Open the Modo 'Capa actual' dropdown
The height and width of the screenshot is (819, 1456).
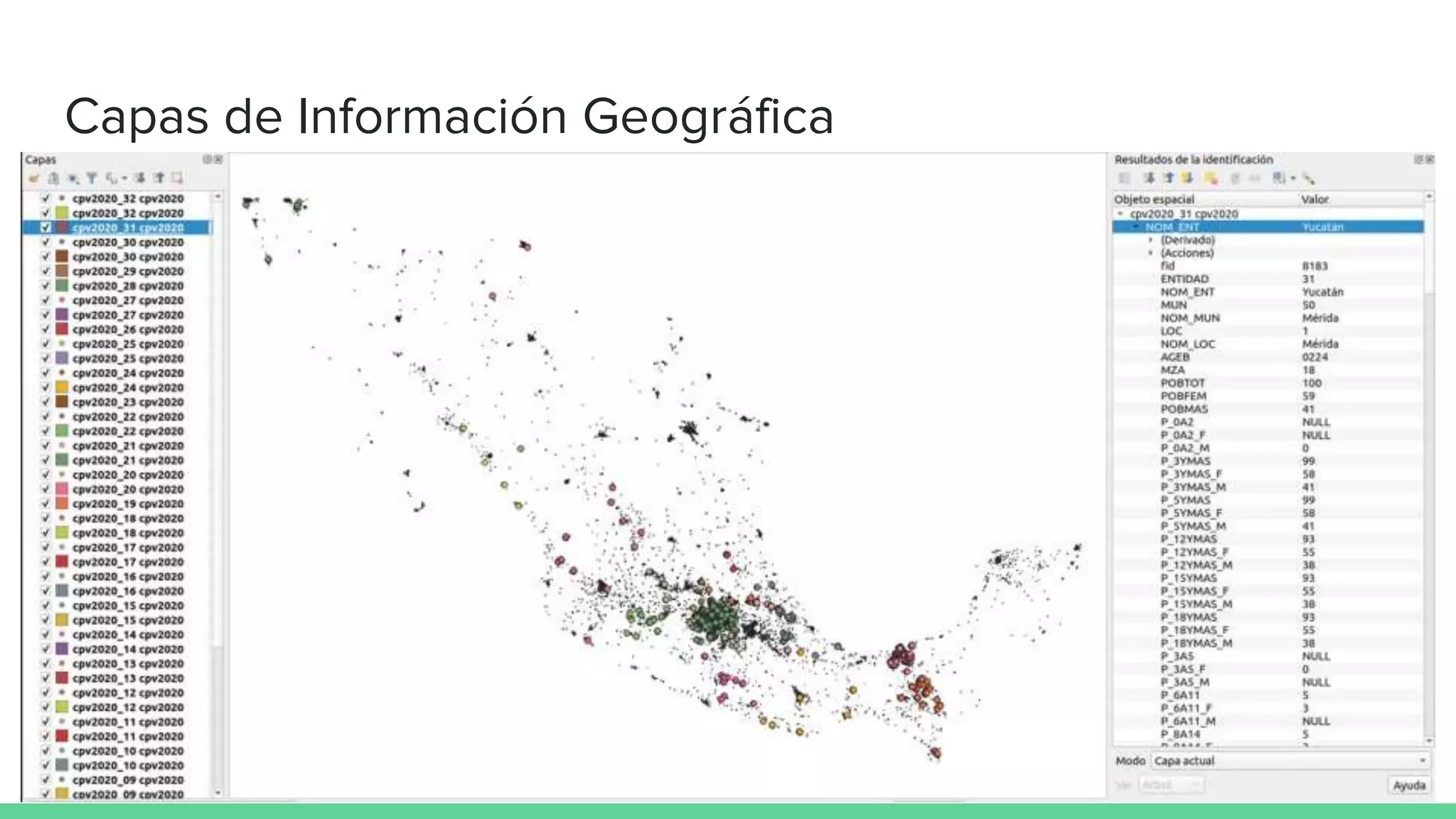click(x=1290, y=761)
